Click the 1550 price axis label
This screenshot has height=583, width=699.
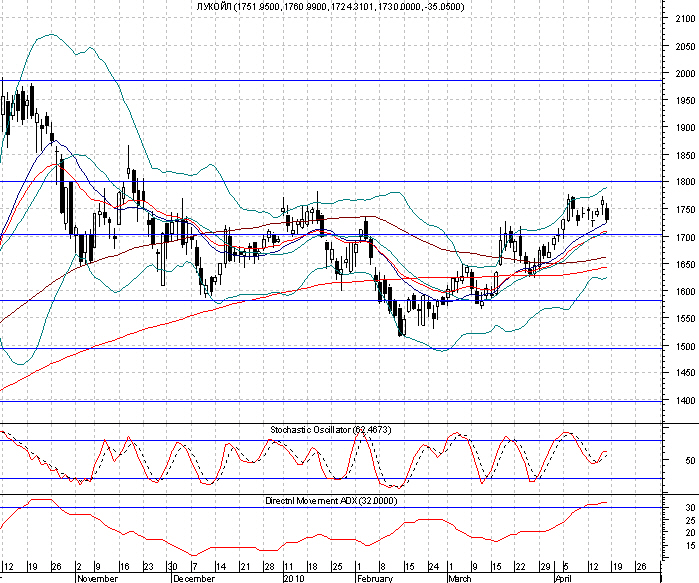pyautogui.click(x=685, y=319)
